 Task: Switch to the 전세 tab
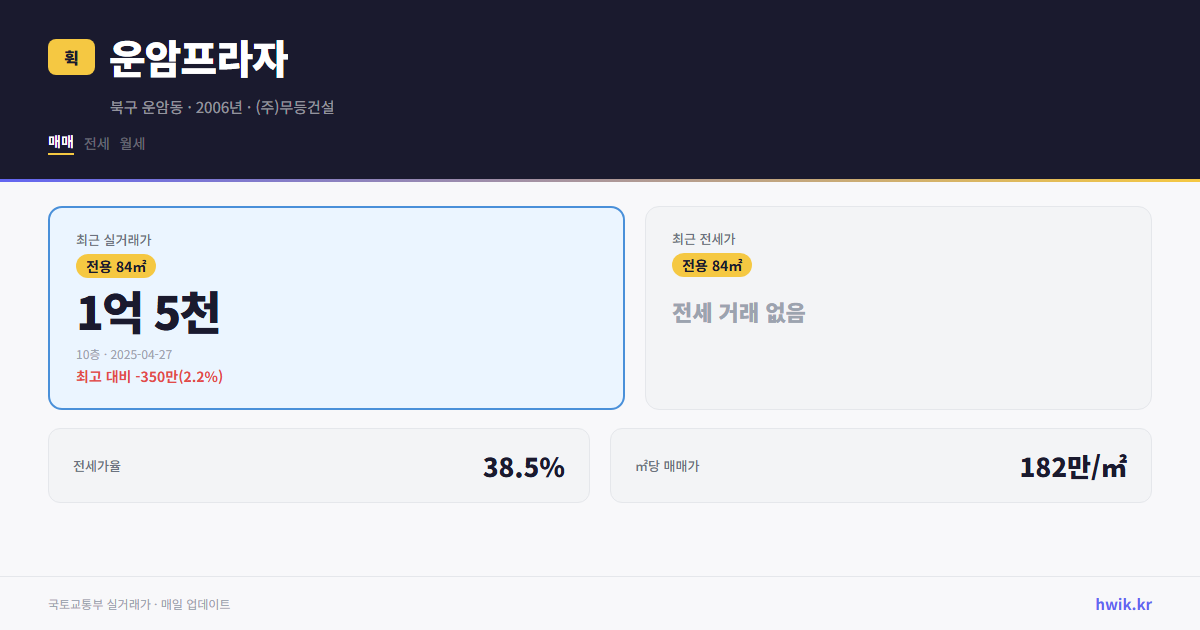coord(95,143)
